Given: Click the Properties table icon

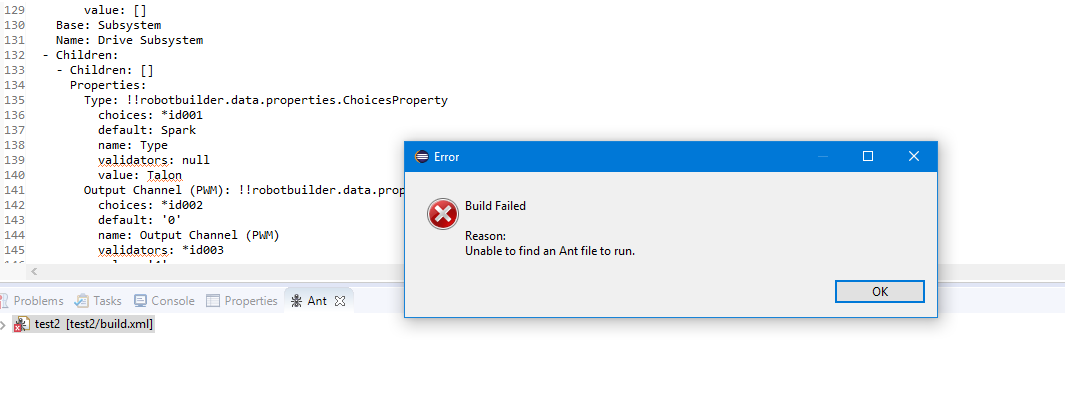Looking at the screenshot, I should (x=213, y=300).
